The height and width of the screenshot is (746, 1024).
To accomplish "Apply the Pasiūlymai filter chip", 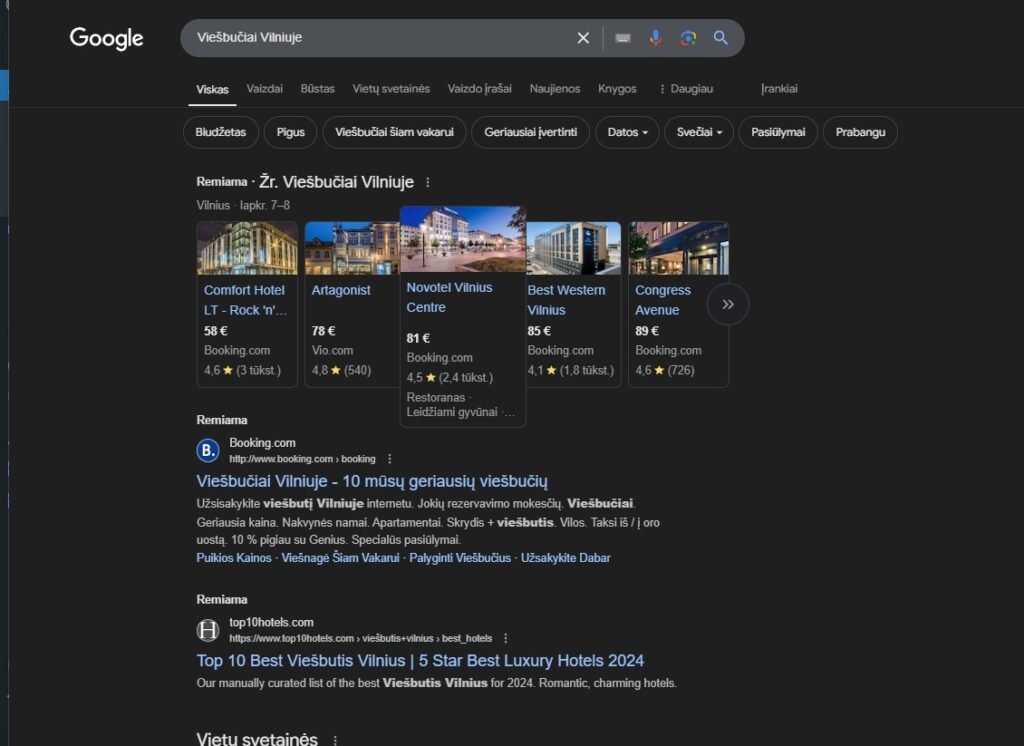I will tap(778, 133).
